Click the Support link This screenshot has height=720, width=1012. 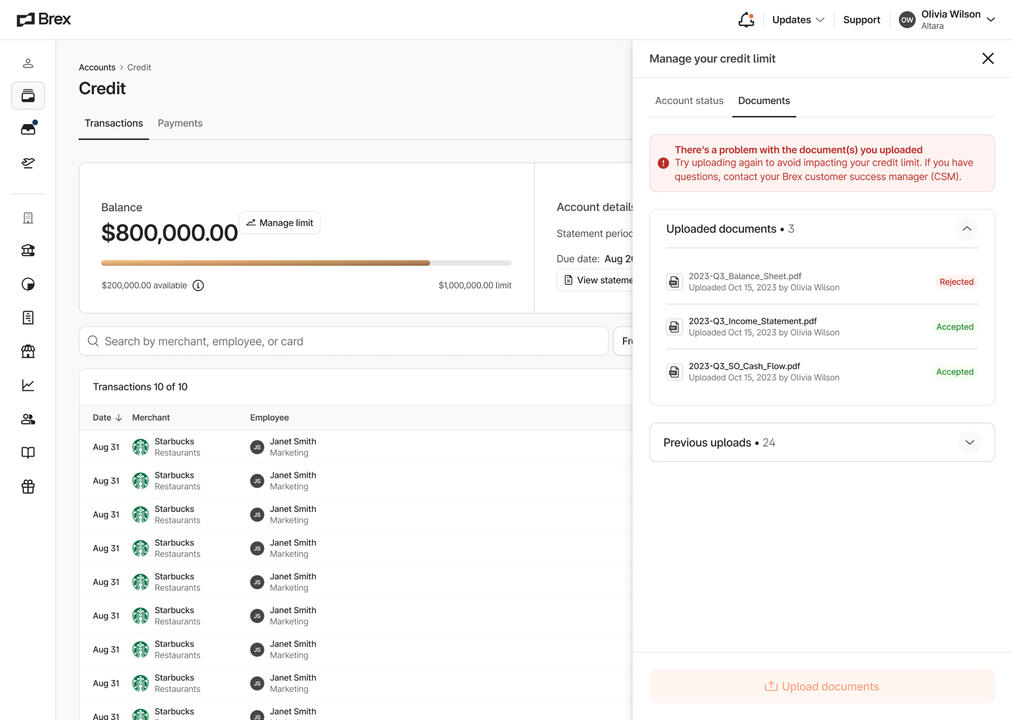(861, 20)
